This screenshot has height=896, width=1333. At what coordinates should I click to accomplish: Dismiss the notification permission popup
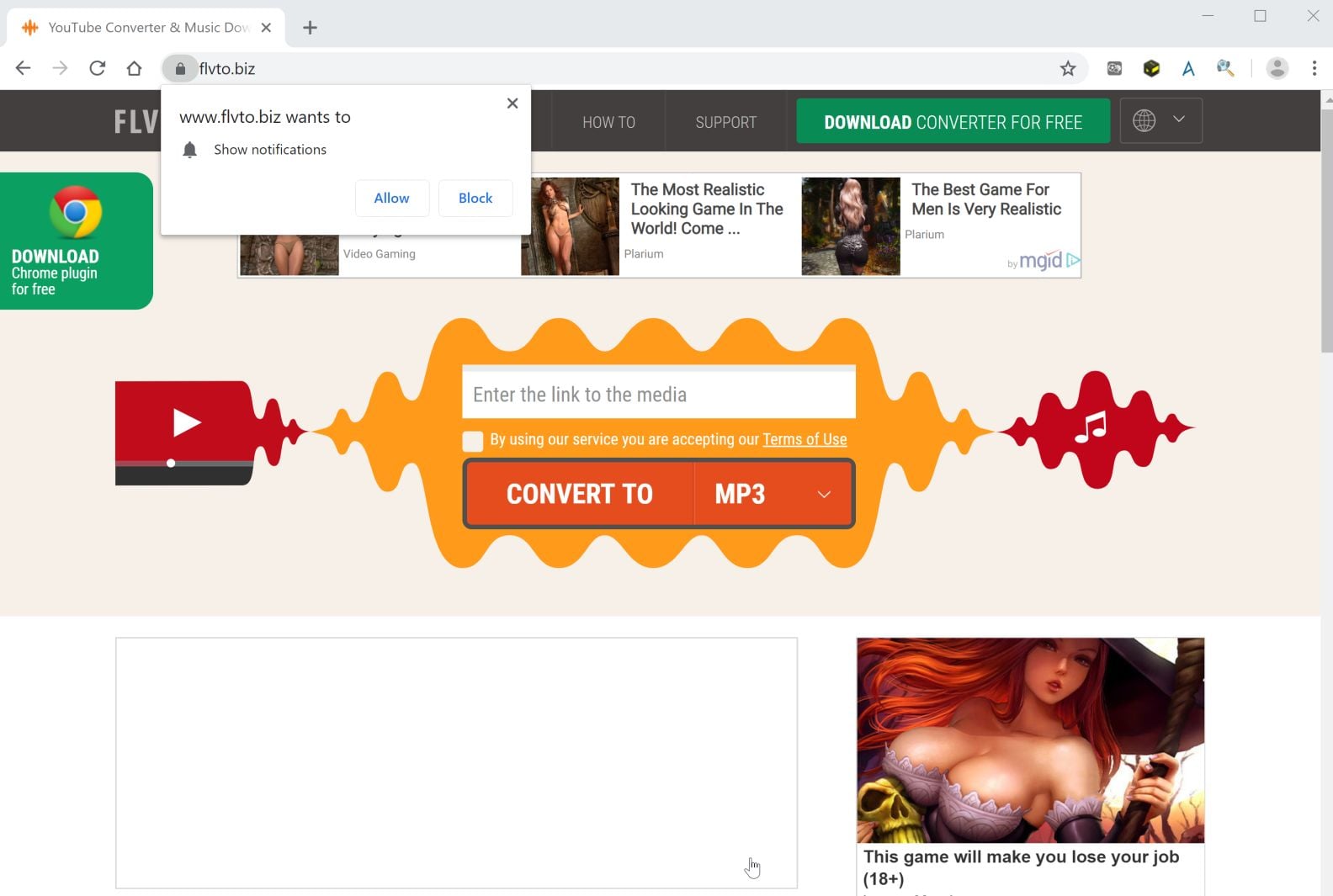click(512, 103)
